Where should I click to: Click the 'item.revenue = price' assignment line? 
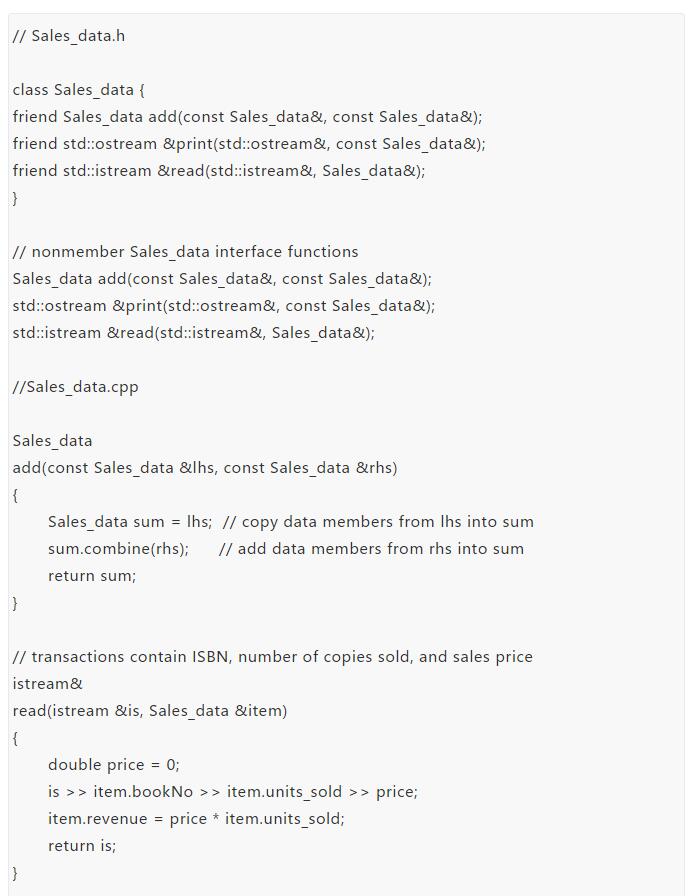[x=197, y=819]
